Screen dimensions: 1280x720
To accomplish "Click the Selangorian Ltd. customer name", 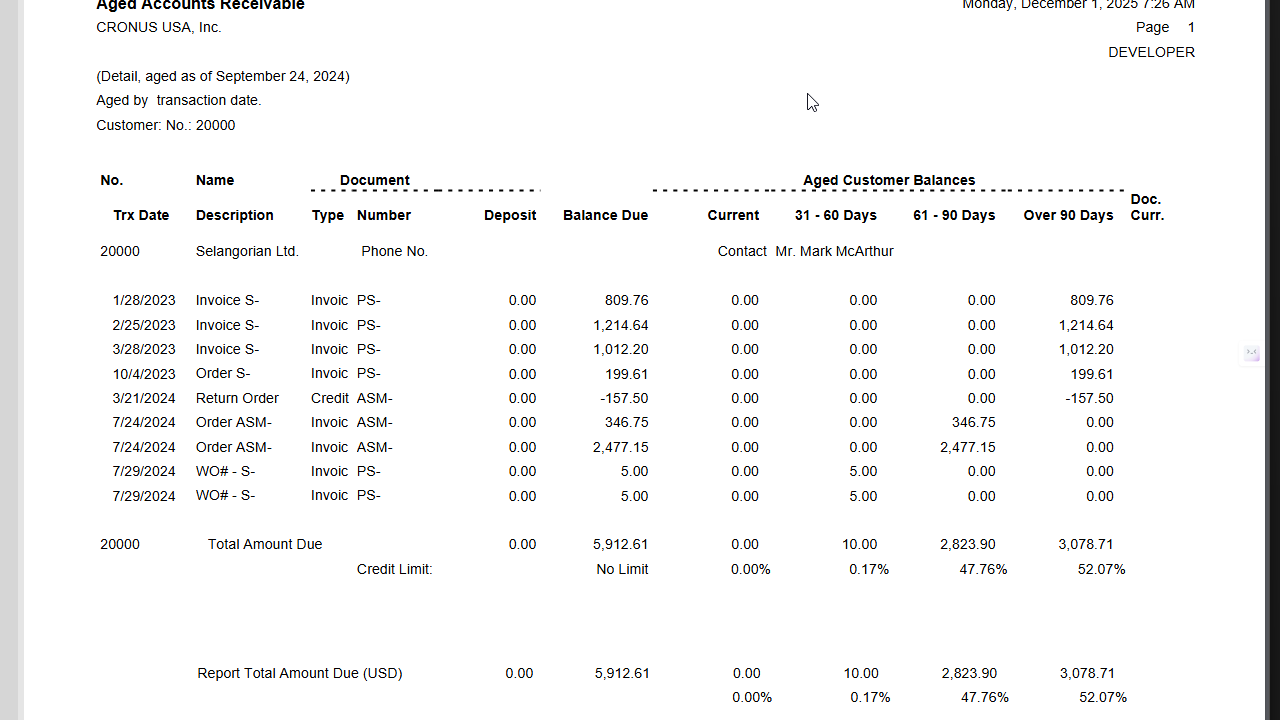I will (247, 251).
